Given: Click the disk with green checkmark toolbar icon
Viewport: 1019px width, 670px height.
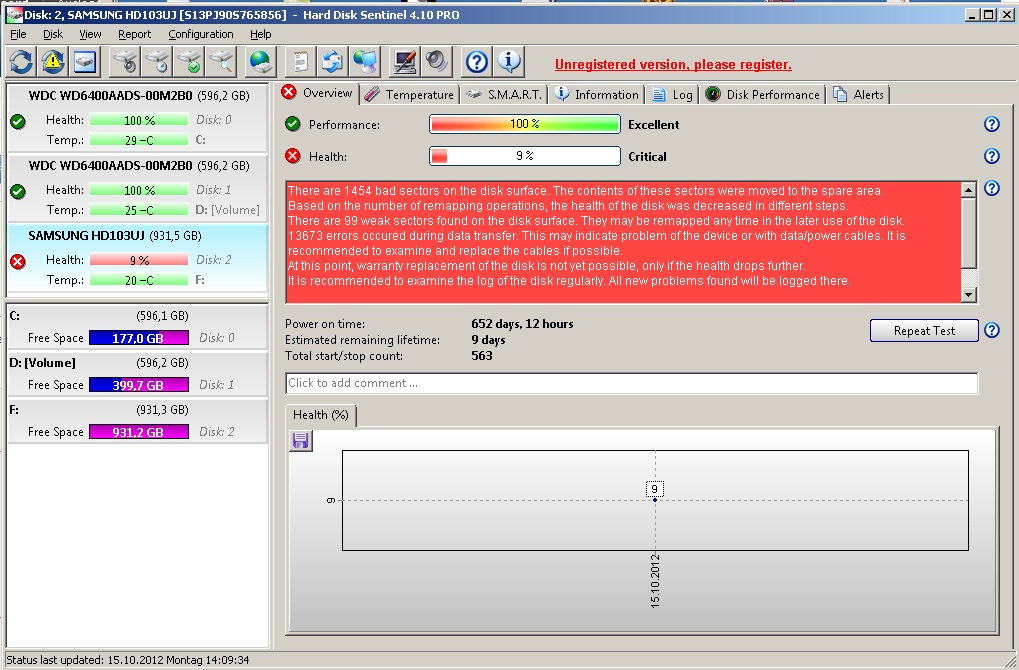Looking at the screenshot, I should coord(189,62).
